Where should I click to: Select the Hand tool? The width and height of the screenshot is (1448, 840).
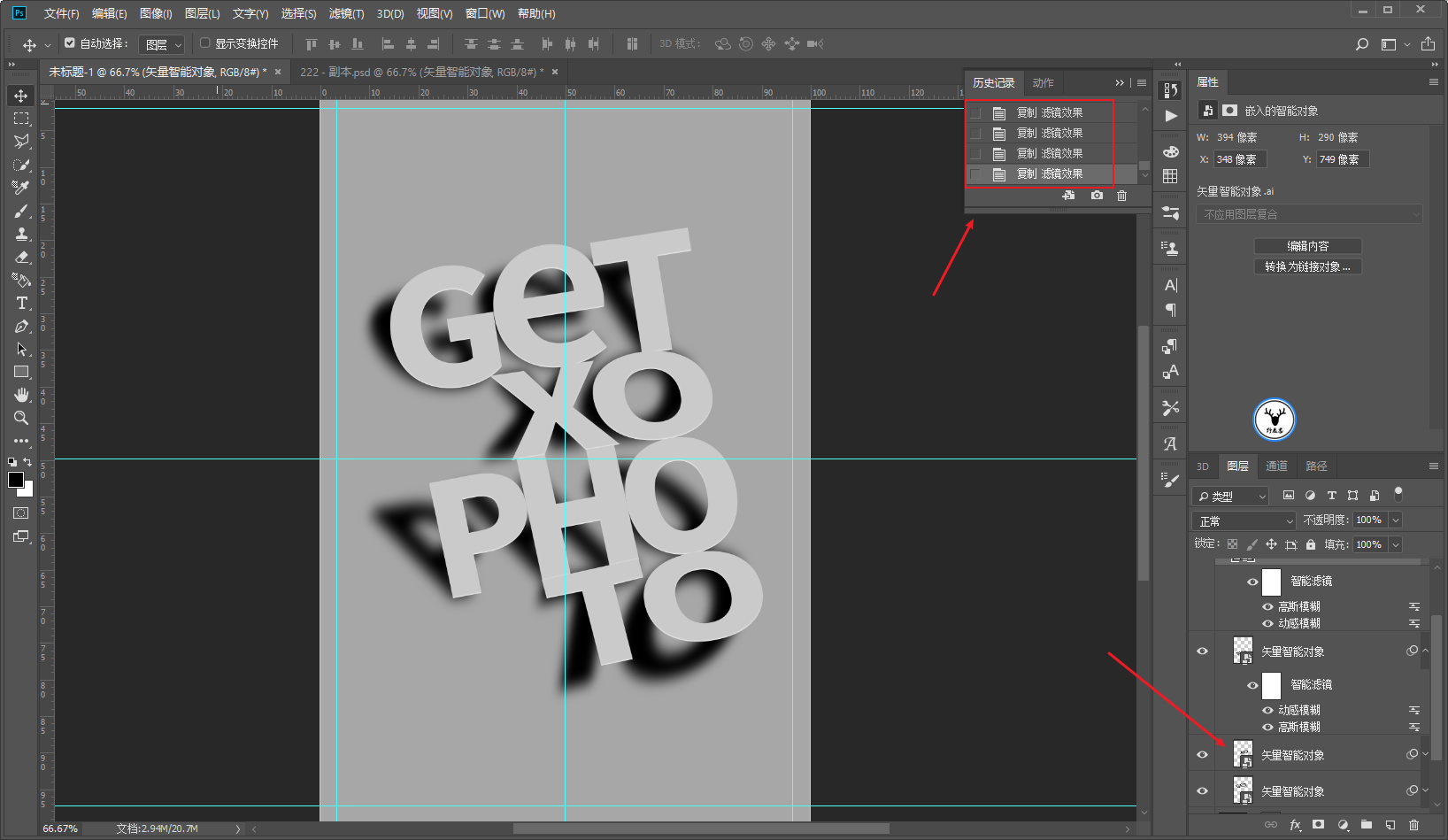21,395
